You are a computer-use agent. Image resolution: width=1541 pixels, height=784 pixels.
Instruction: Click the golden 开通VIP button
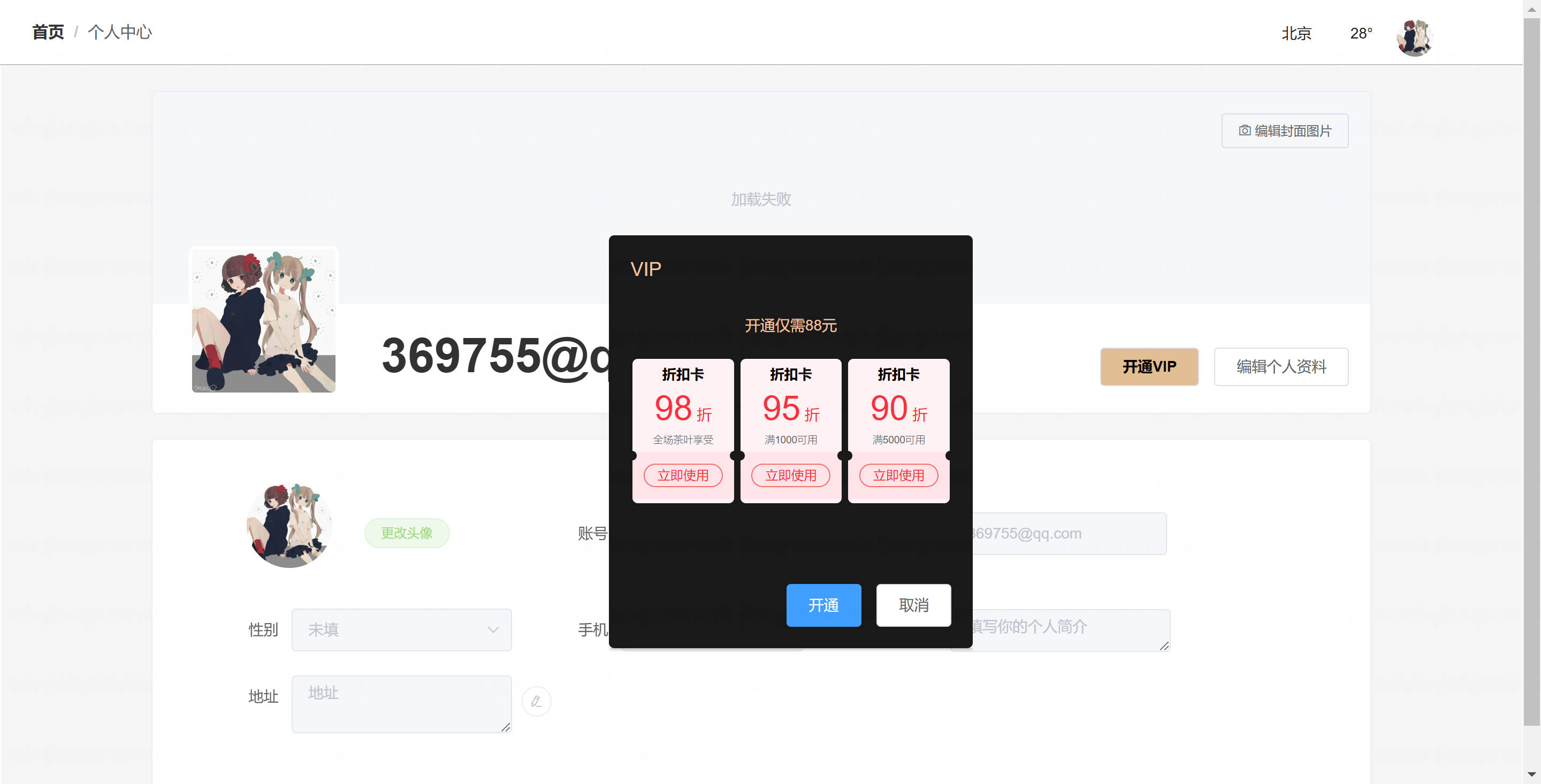1149,366
